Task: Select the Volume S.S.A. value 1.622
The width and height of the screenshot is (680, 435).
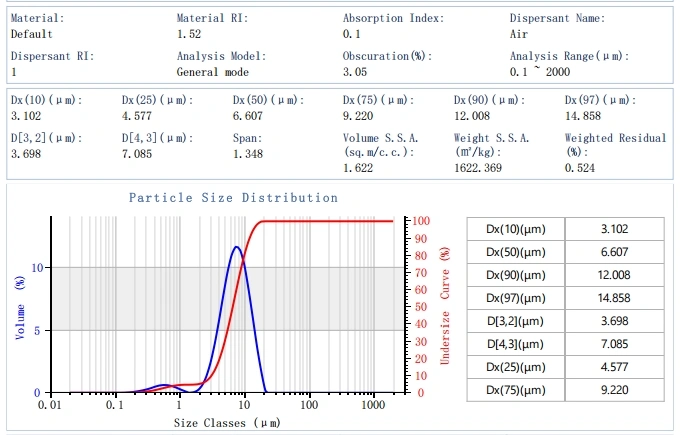Action: click(359, 170)
